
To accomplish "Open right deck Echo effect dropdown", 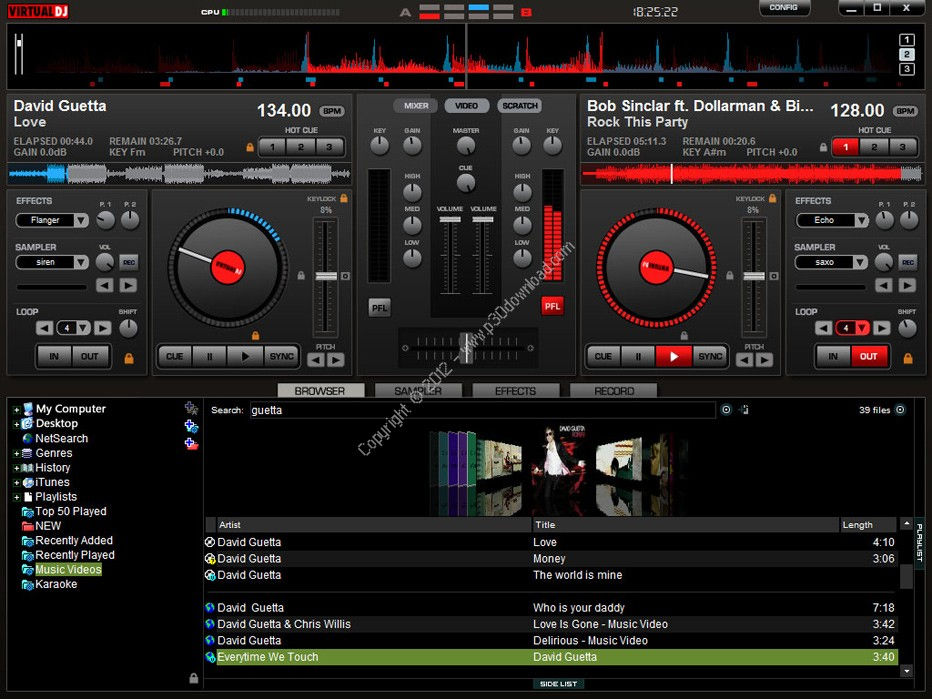I will tap(861, 221).
